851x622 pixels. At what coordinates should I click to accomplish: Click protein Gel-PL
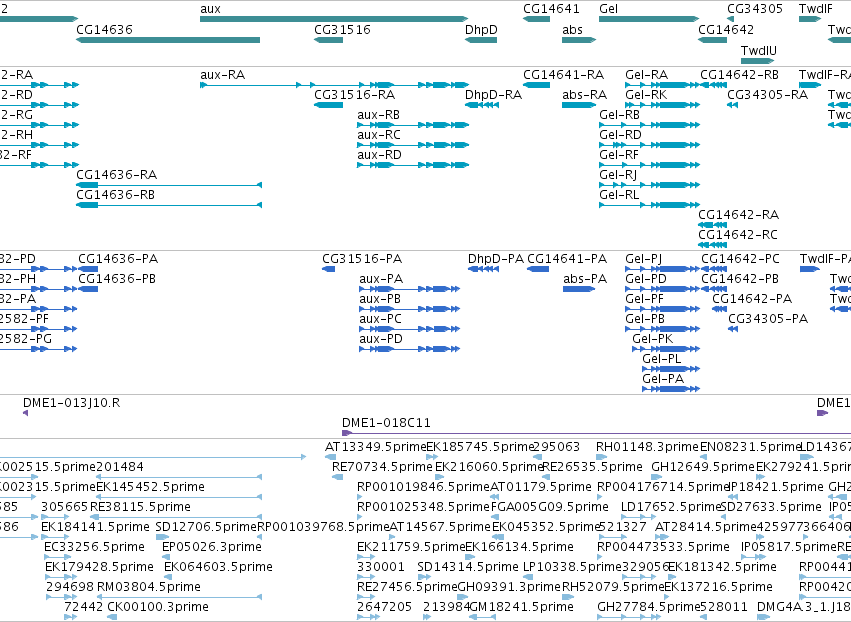point(662,359)
